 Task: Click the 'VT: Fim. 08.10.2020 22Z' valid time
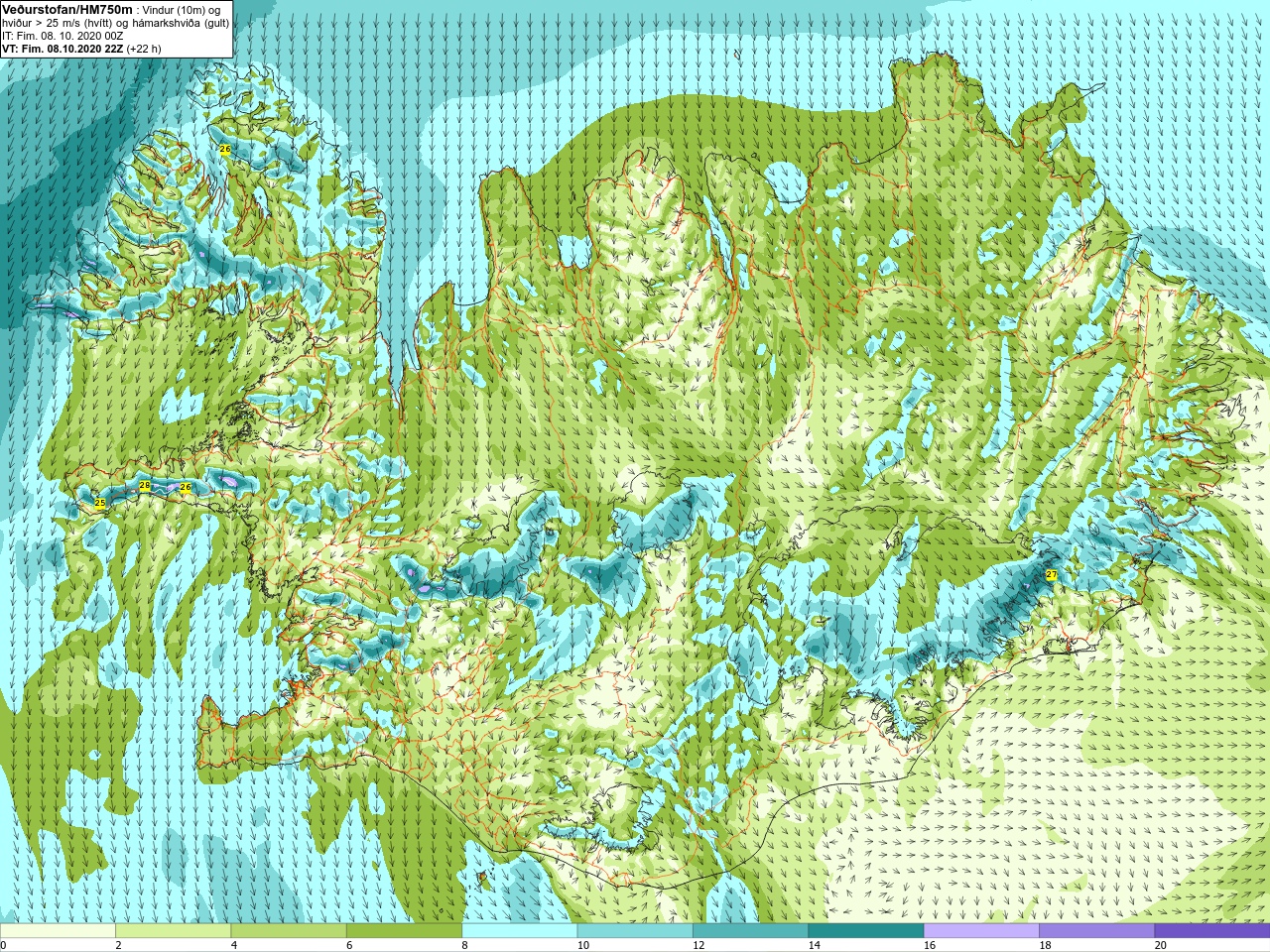click(63, 49)
